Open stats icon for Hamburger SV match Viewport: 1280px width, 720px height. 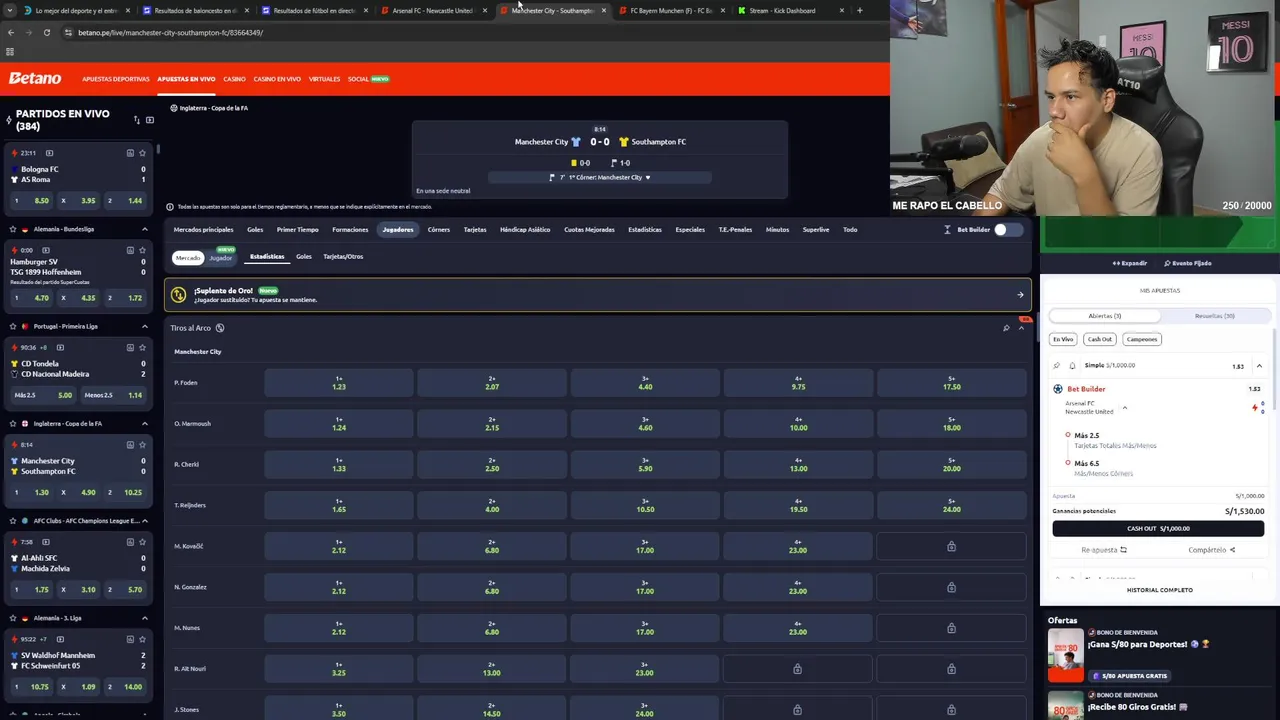(130, 250)
